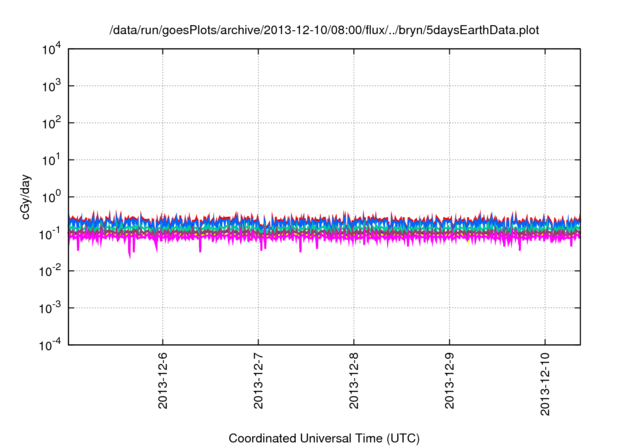Click the 2013-12-10 date label
The height and width of the screenshot is (448, 640).
[545, 384]
